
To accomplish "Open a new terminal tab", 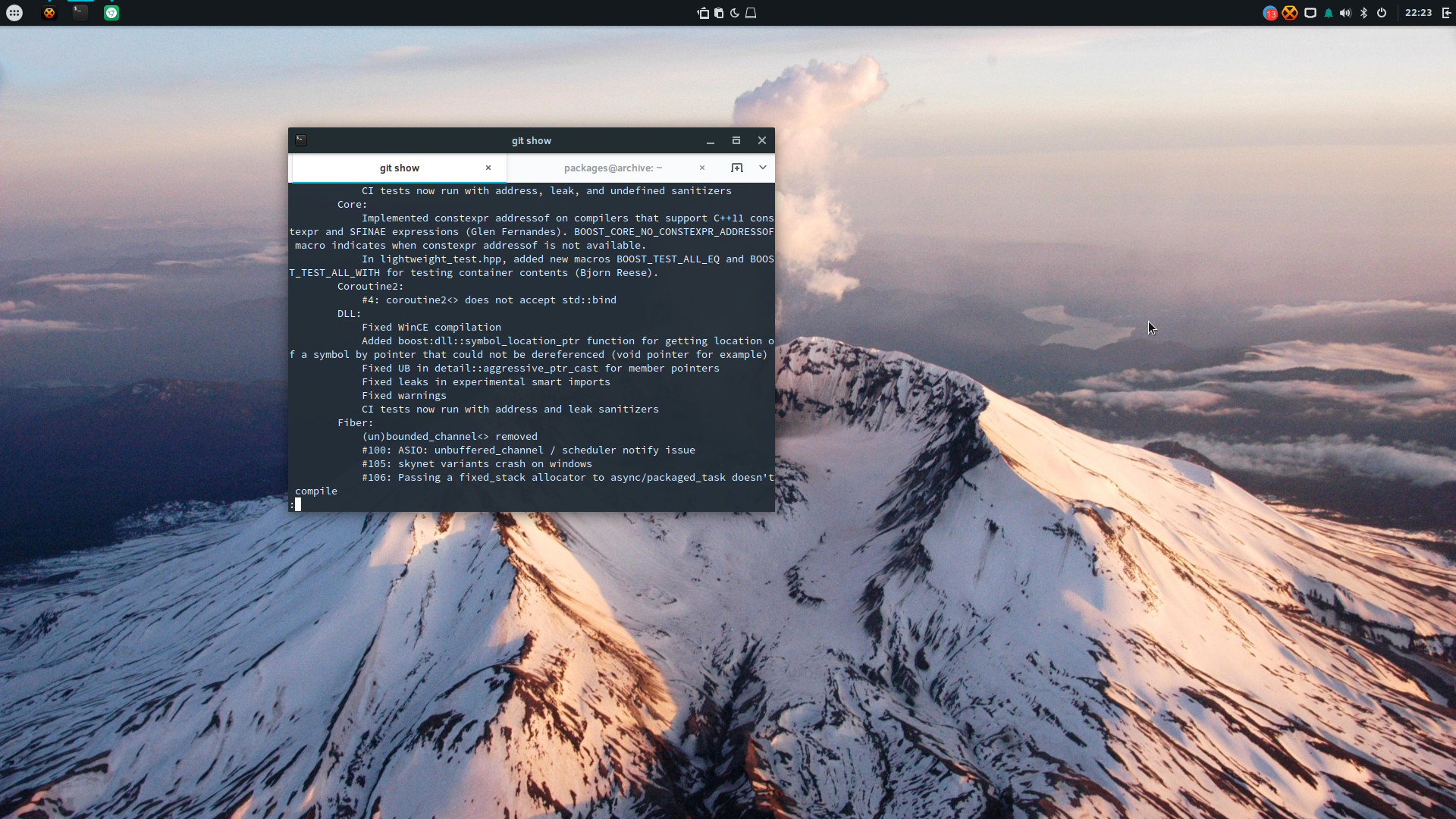I will pos(737,168).
